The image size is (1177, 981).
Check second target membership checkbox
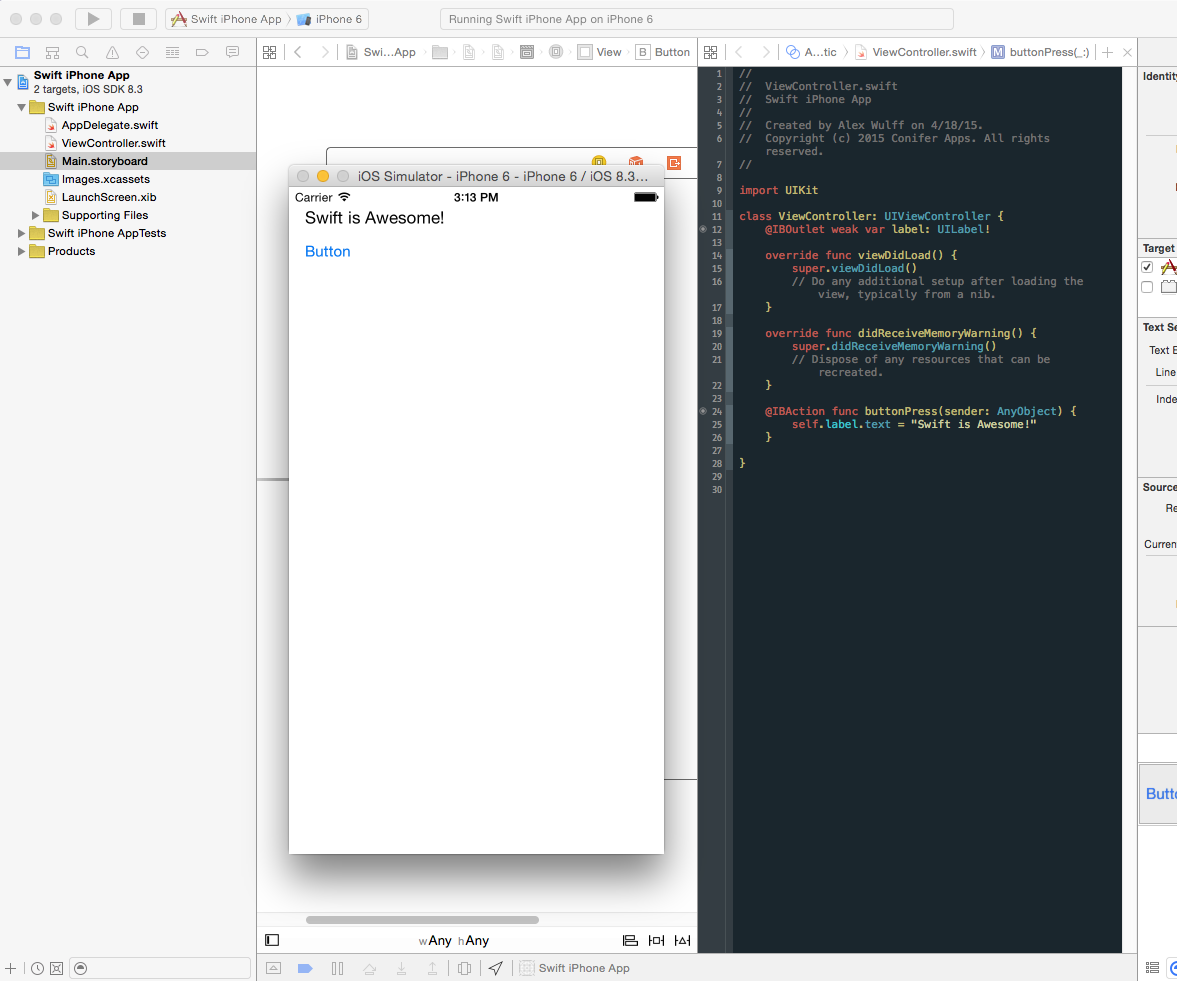(1147, 287)
